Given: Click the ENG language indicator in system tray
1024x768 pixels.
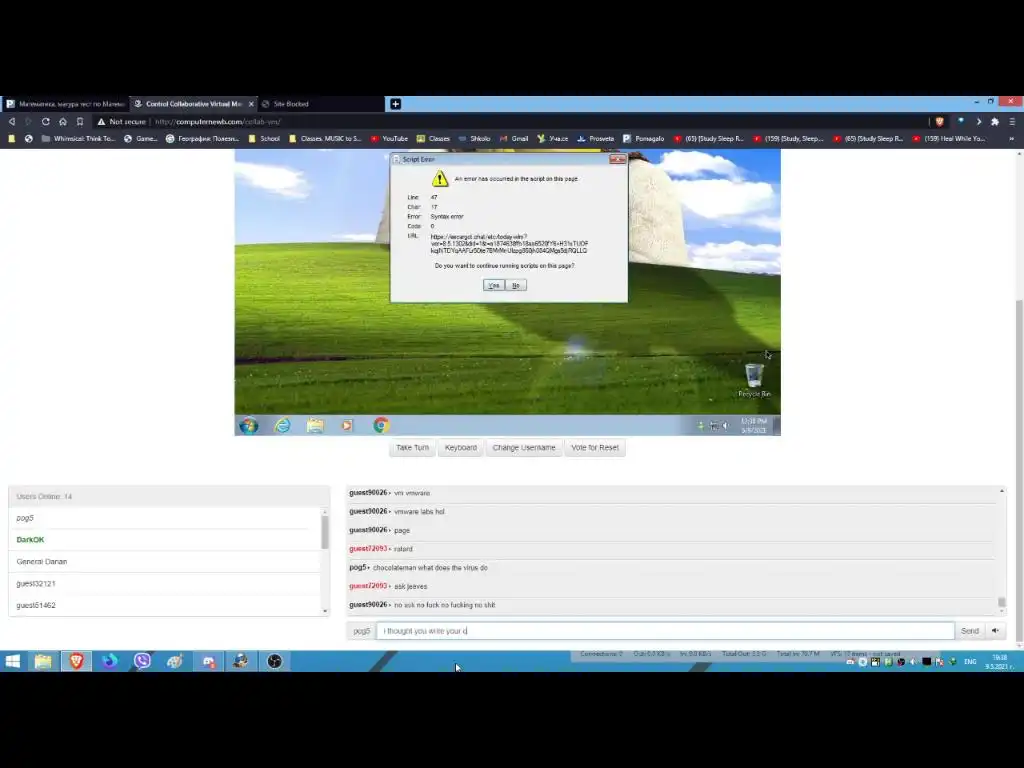Looking at the screenshot, I should click(970, 662).
